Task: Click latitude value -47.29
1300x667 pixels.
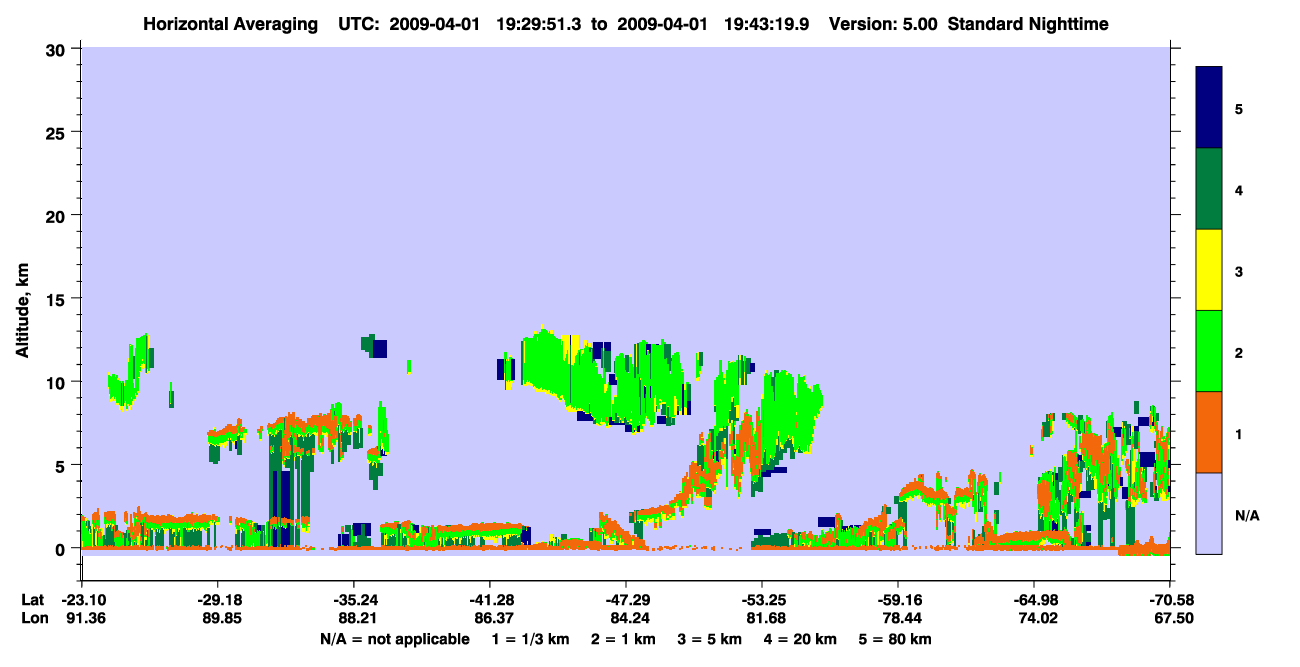Action: [x=625, y=600]
